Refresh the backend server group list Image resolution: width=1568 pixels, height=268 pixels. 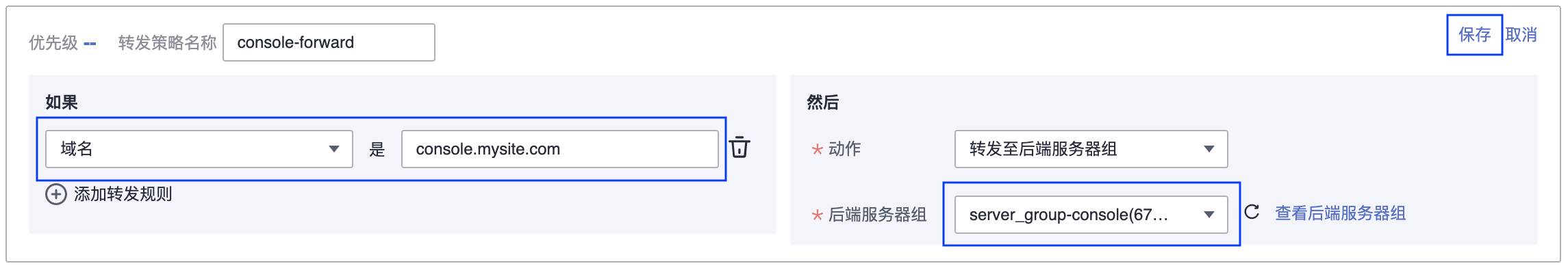pyautogui.click(x=1252, y=213)
